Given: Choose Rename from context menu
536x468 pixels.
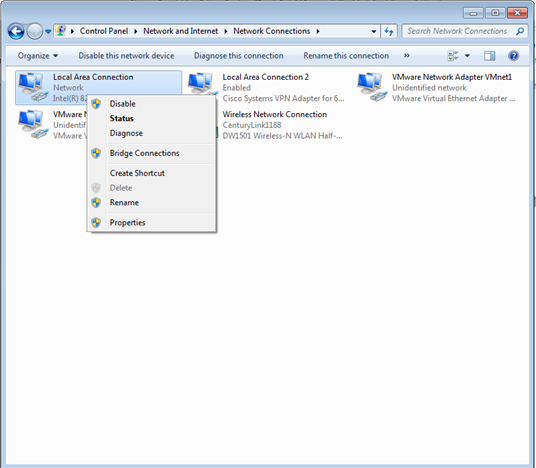Looking at the screenshot, I should 152,202.
